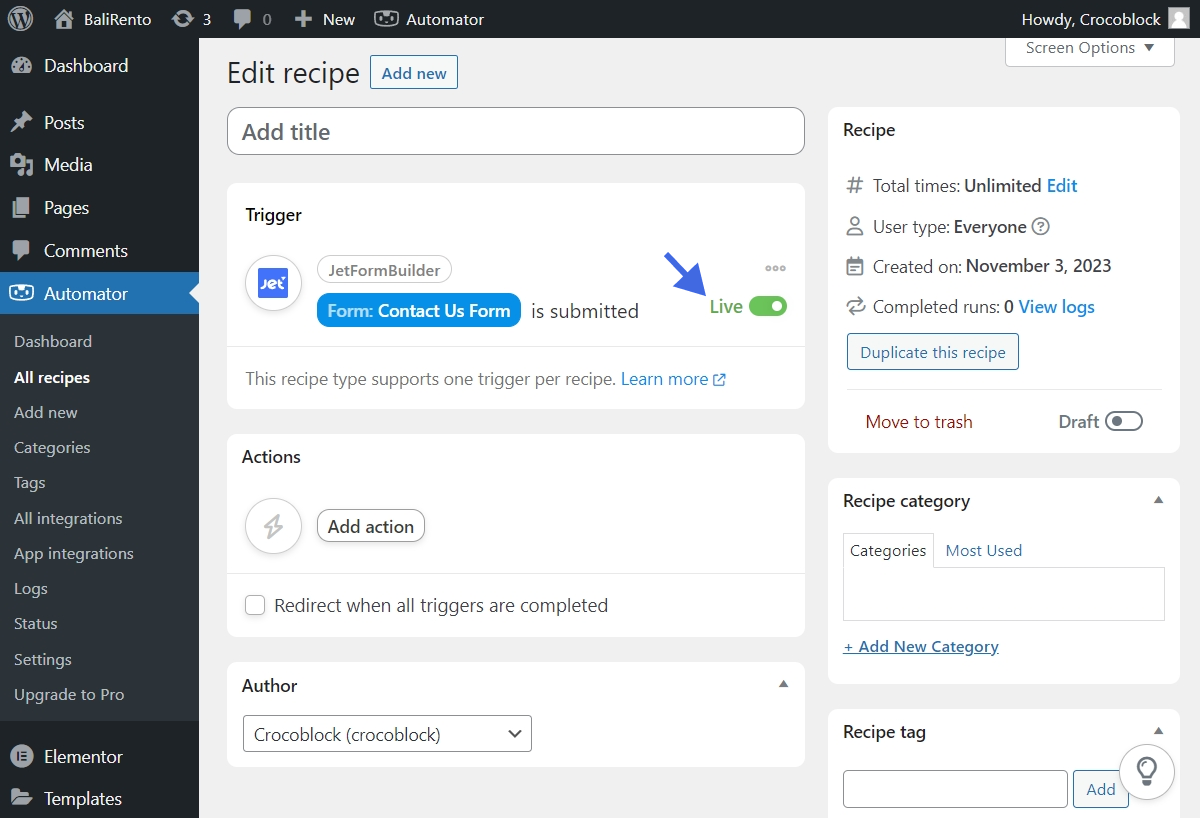Open the trigger three-dots options menu
The image size is (1200, 818).
pos(775,268)
